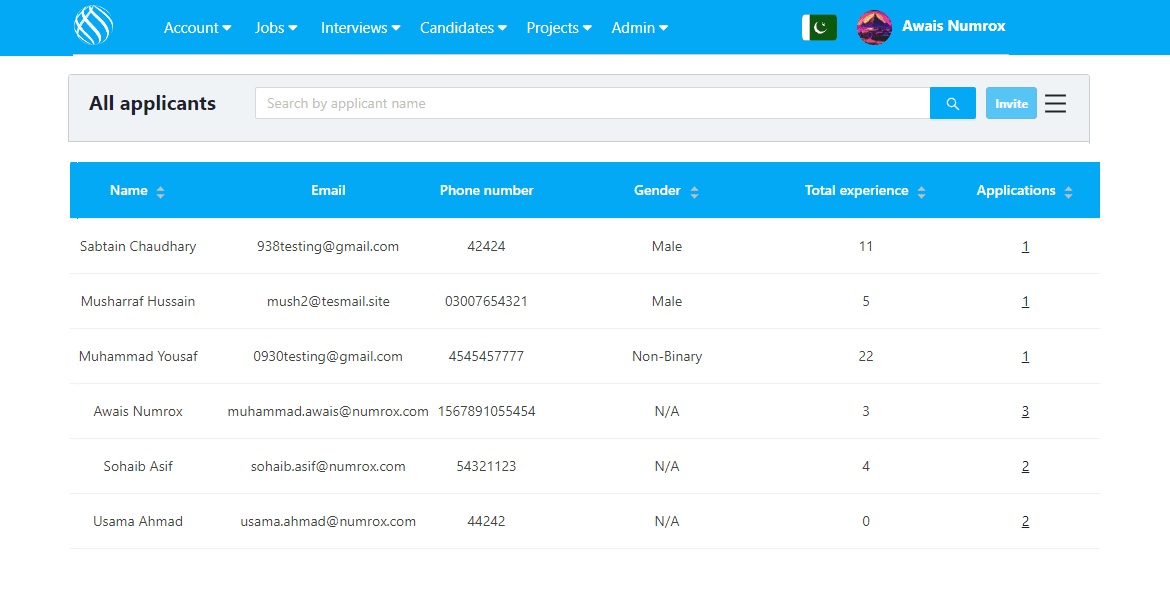
Task: Click the magnifier search button
Action: (952, 104)
